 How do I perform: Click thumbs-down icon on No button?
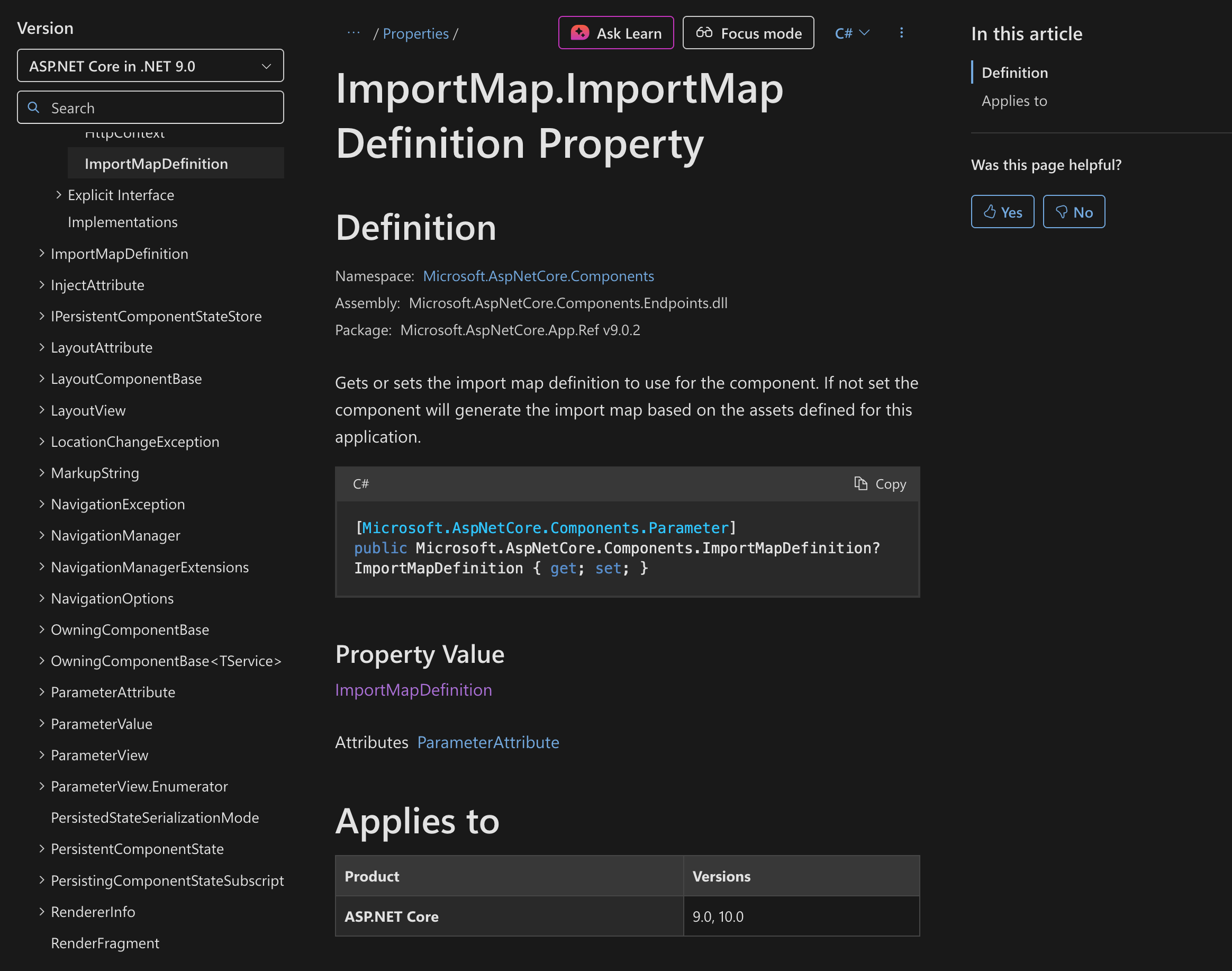tap(1061, 212)
